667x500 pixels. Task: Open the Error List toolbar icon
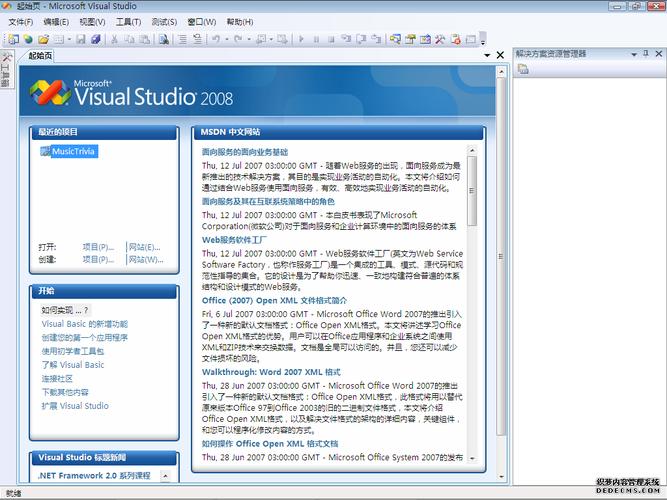coord(455,39)
